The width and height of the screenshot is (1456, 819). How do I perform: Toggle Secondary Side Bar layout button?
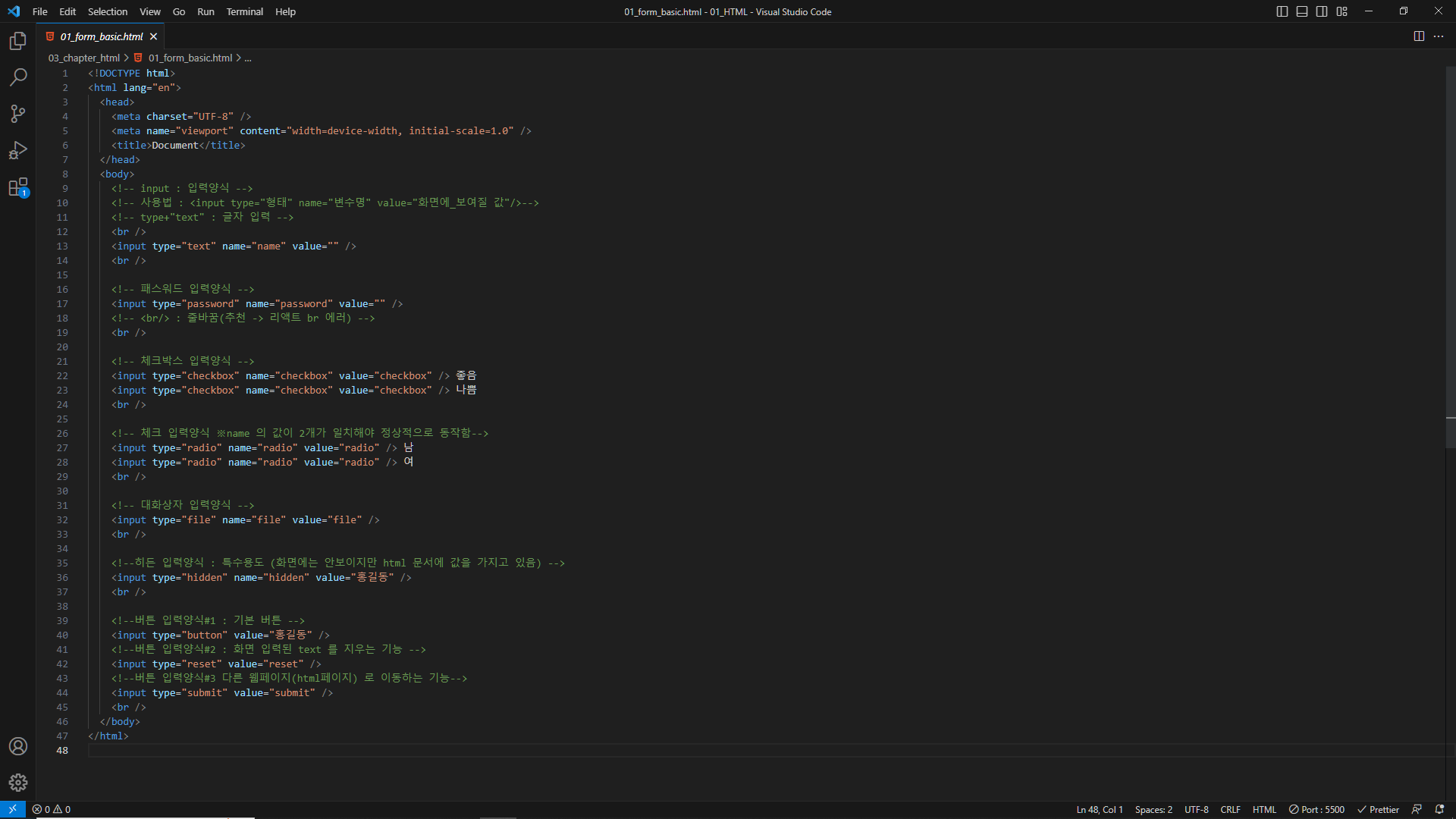(x=1322, y=11)
